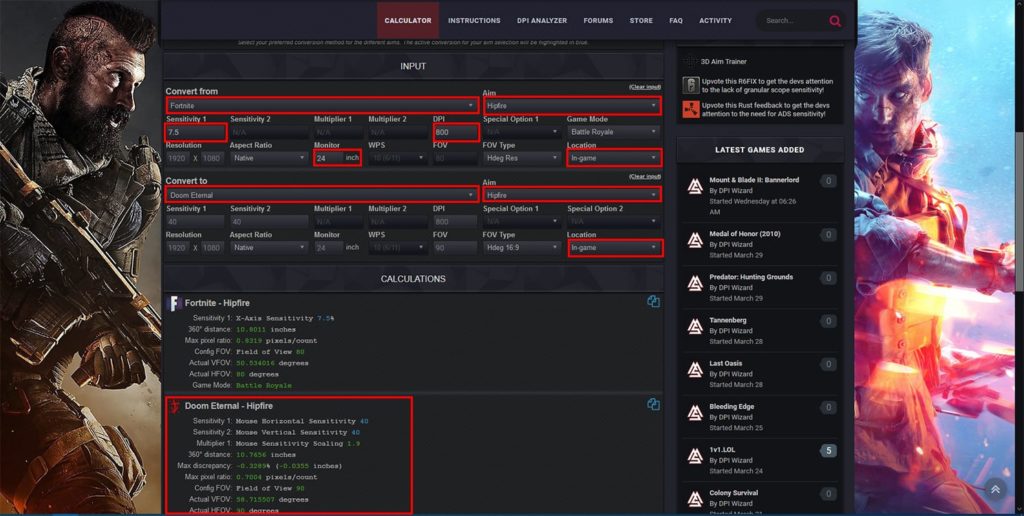Open Convert to Location dropdown
This screenshot has width=1024, height=516.
pos(615,248)
